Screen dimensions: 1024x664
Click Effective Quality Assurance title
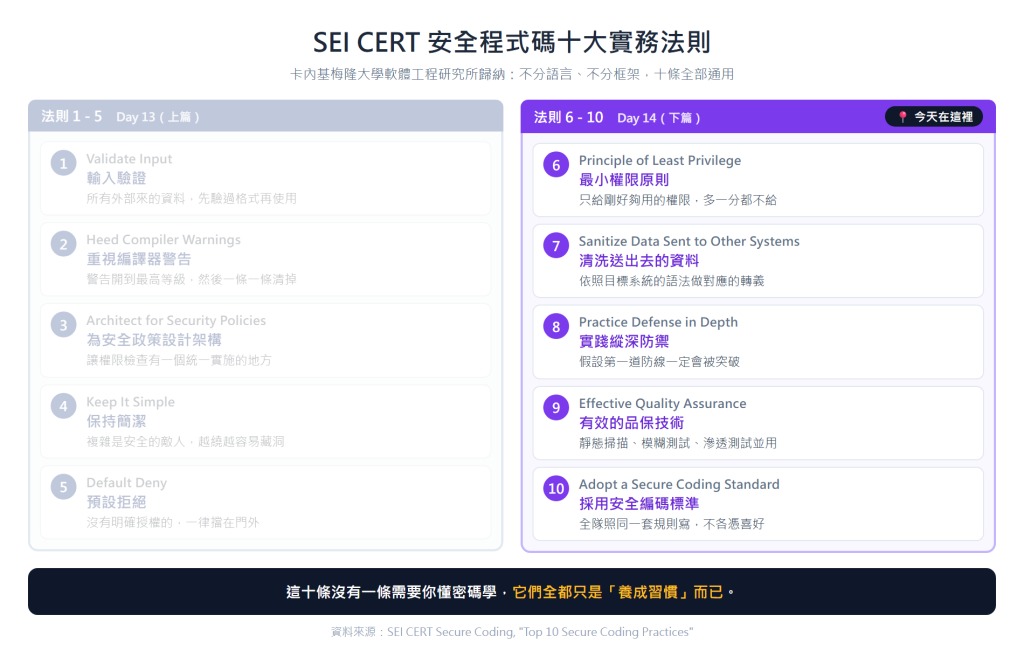662,403
